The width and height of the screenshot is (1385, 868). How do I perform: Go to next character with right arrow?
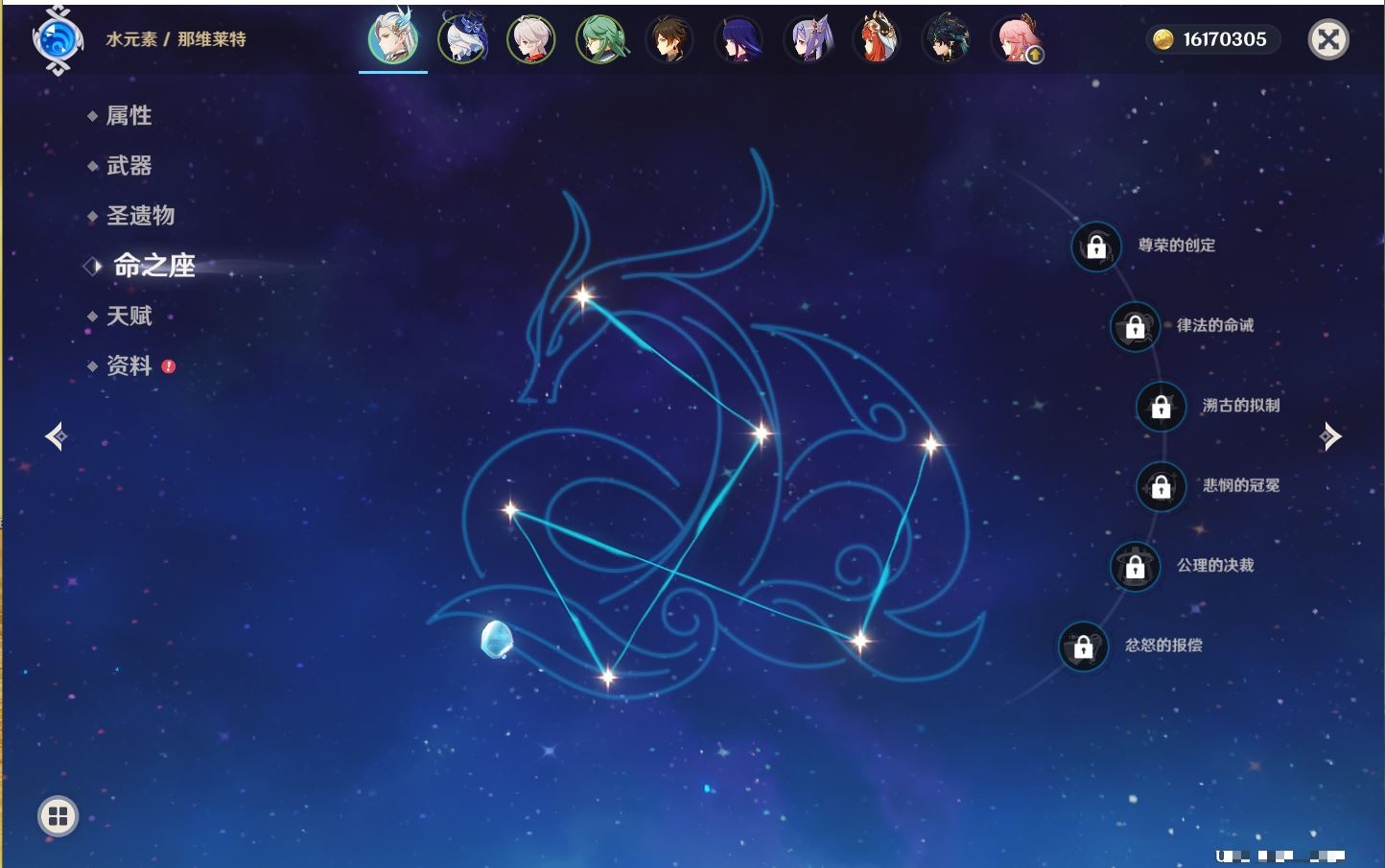(1330, 436)
